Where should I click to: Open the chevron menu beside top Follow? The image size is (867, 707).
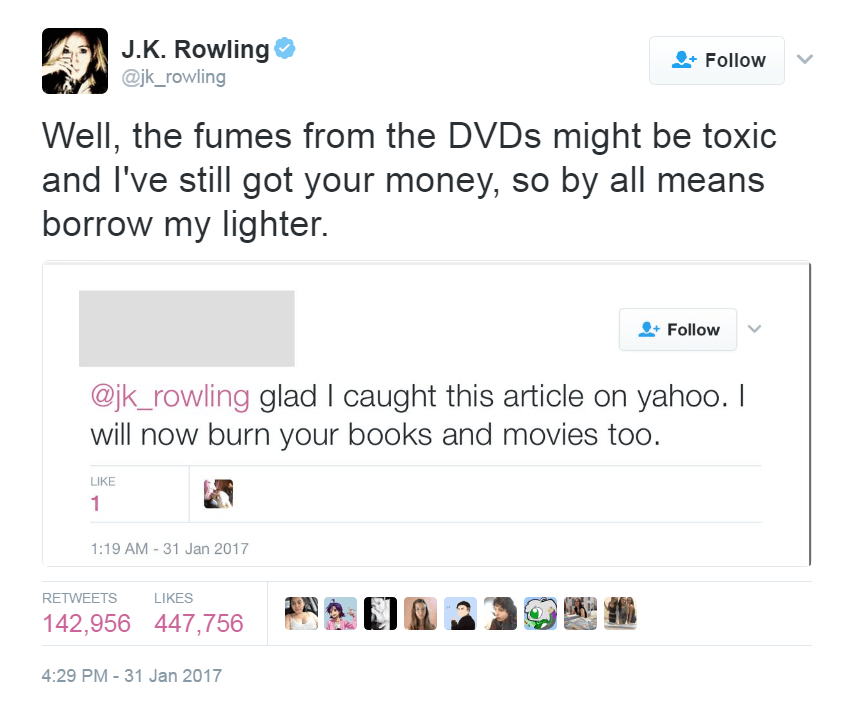click(805, 59)
